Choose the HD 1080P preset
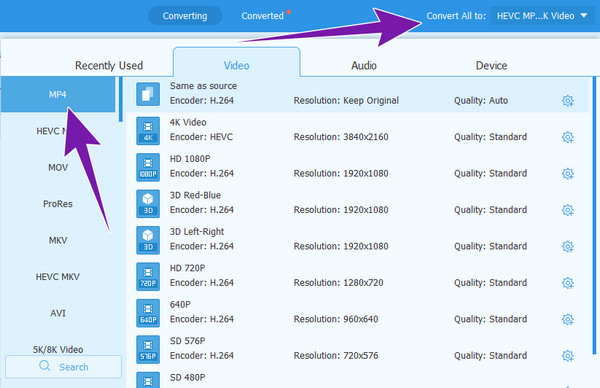This screenshot has width=600, height=388. tap(357, 167)
